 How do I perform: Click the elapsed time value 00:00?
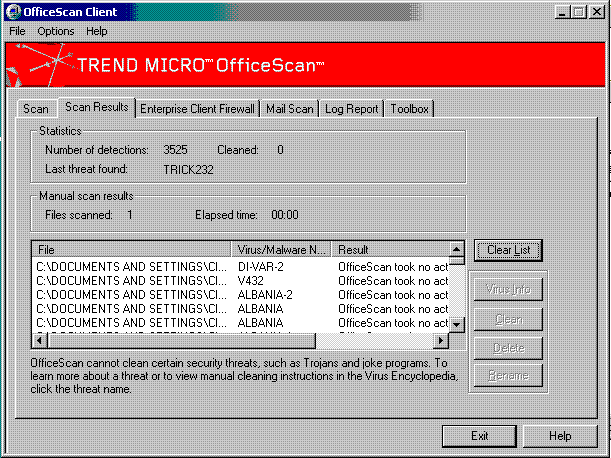pos(285,215)
